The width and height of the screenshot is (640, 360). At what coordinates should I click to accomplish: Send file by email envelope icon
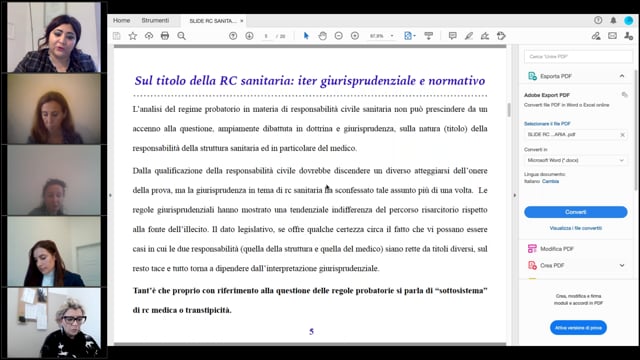coord(612,36)
